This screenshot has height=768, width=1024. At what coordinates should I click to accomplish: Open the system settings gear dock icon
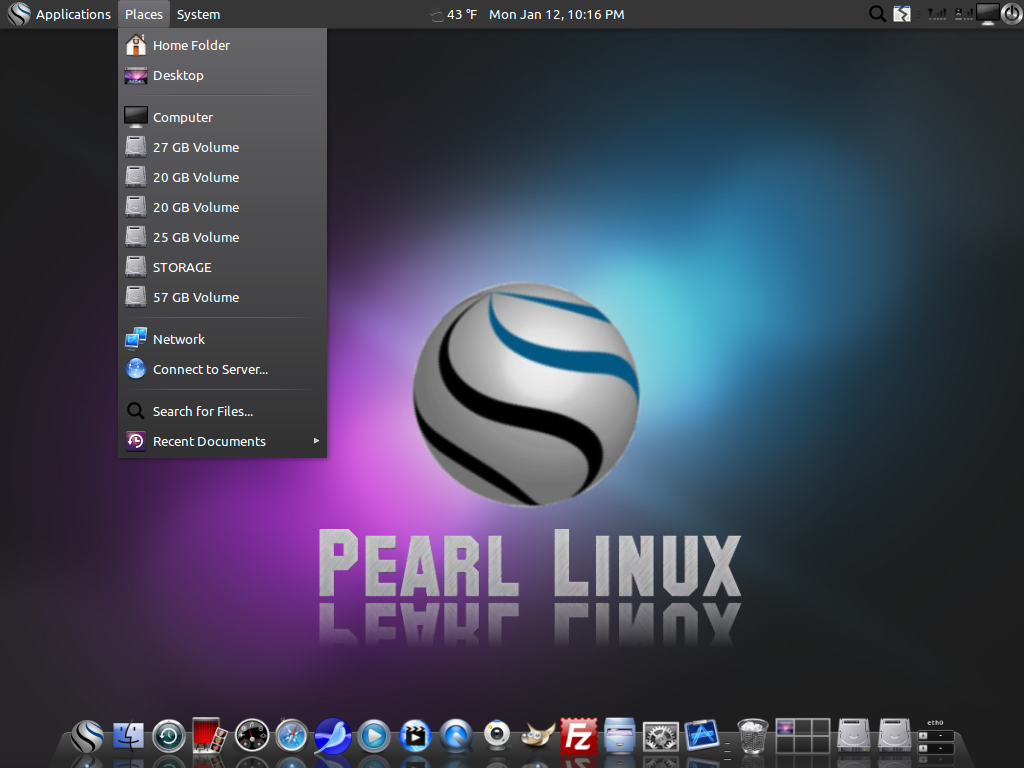point(660,737)
